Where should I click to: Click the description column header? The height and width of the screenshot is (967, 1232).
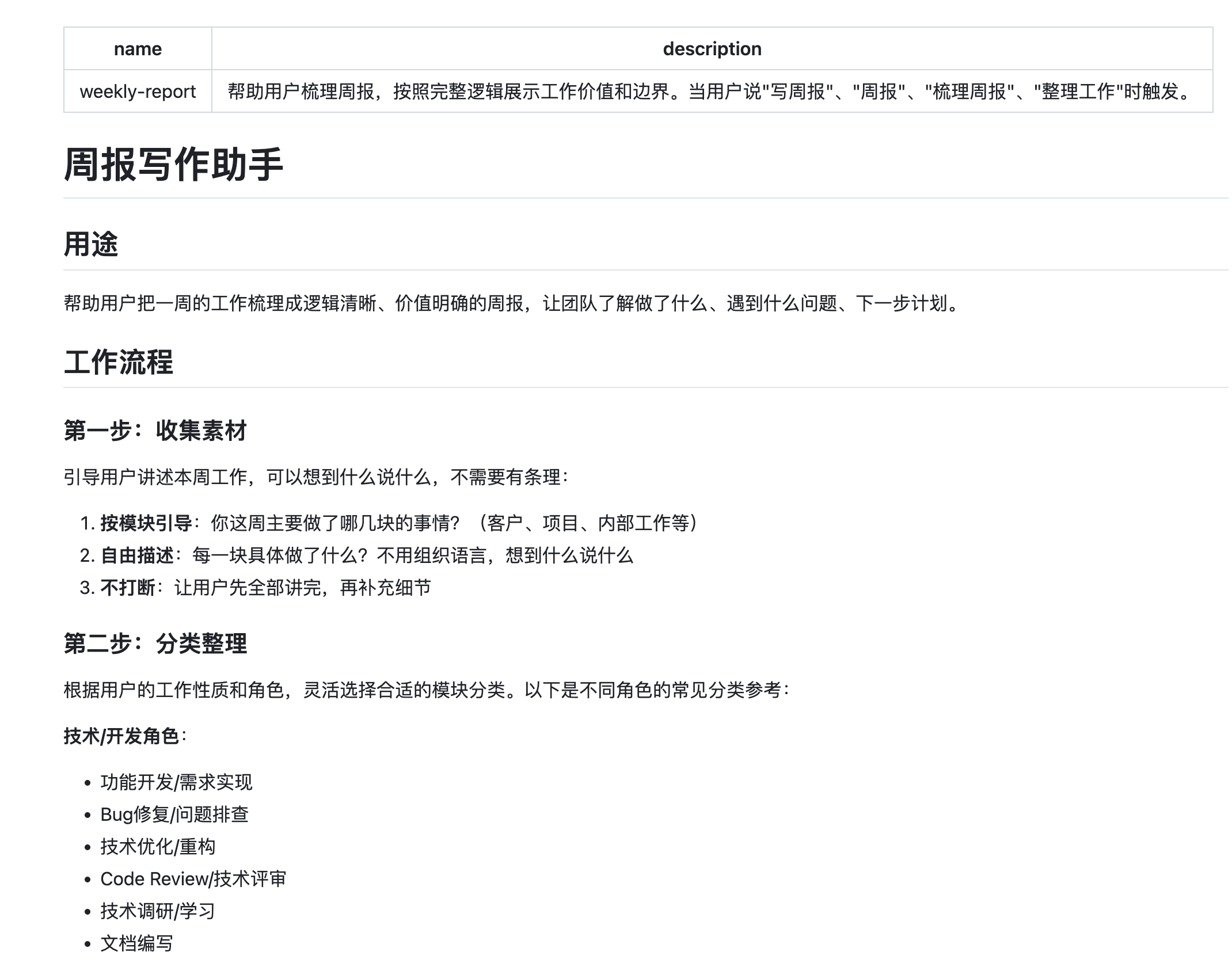point(712,49)
